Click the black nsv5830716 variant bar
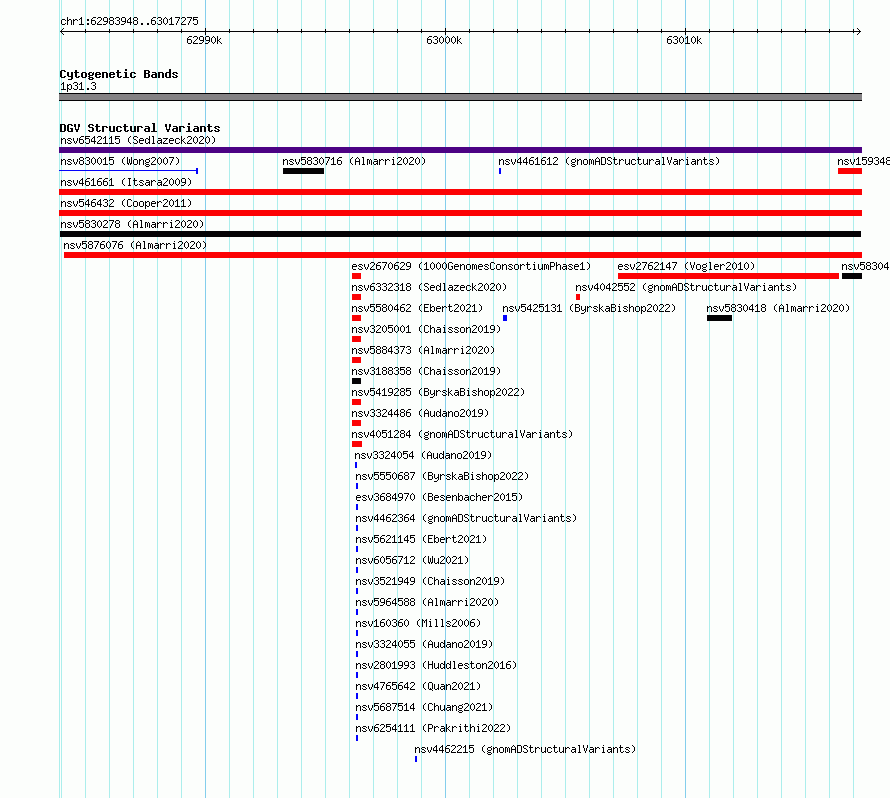Viewport: 890px width, 798px height. click(x=304, y=171)
